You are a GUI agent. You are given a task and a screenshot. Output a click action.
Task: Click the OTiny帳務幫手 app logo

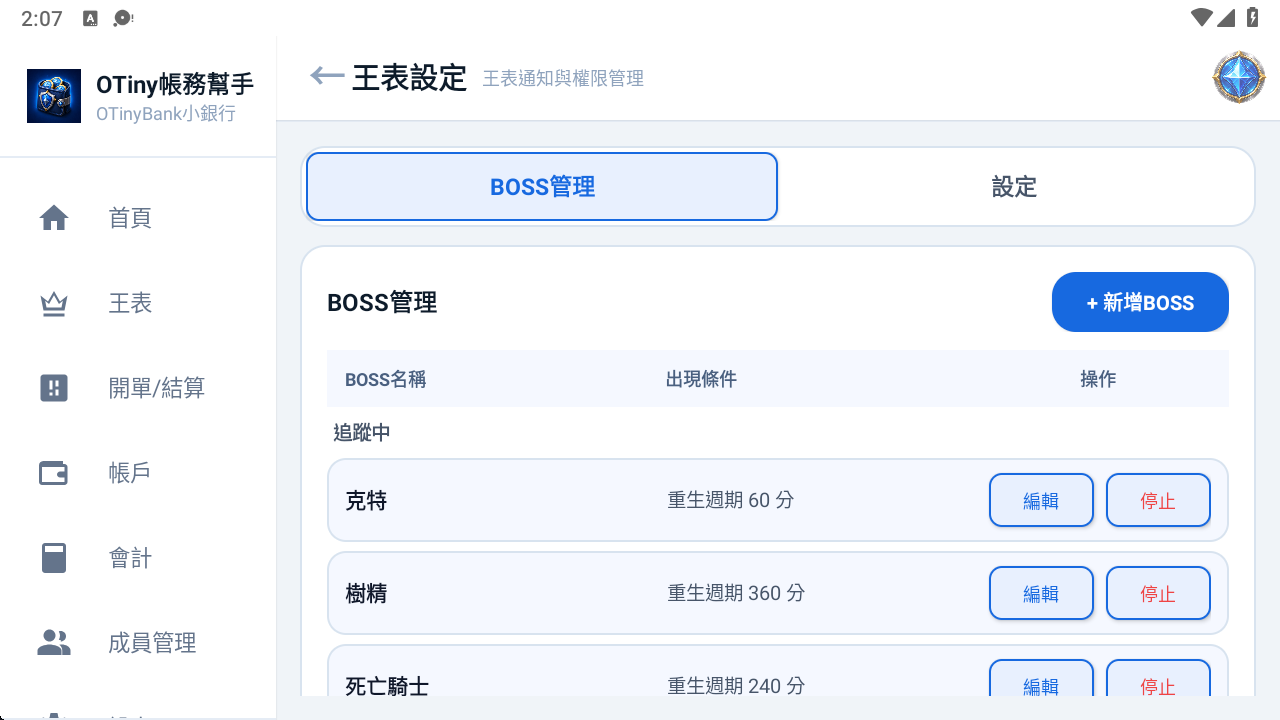(54, 96)
